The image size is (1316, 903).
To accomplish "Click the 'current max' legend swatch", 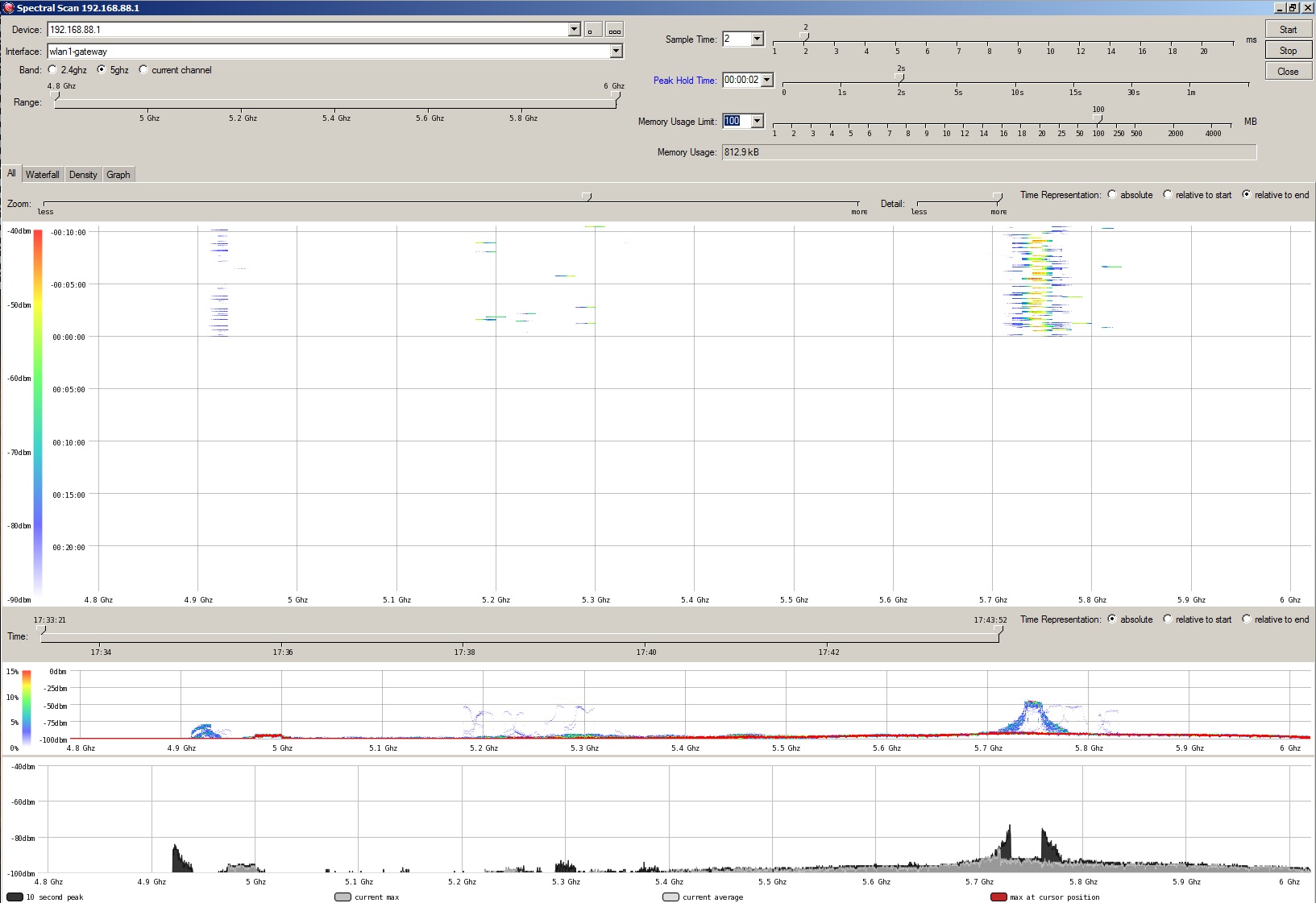I will coord(342,897).
